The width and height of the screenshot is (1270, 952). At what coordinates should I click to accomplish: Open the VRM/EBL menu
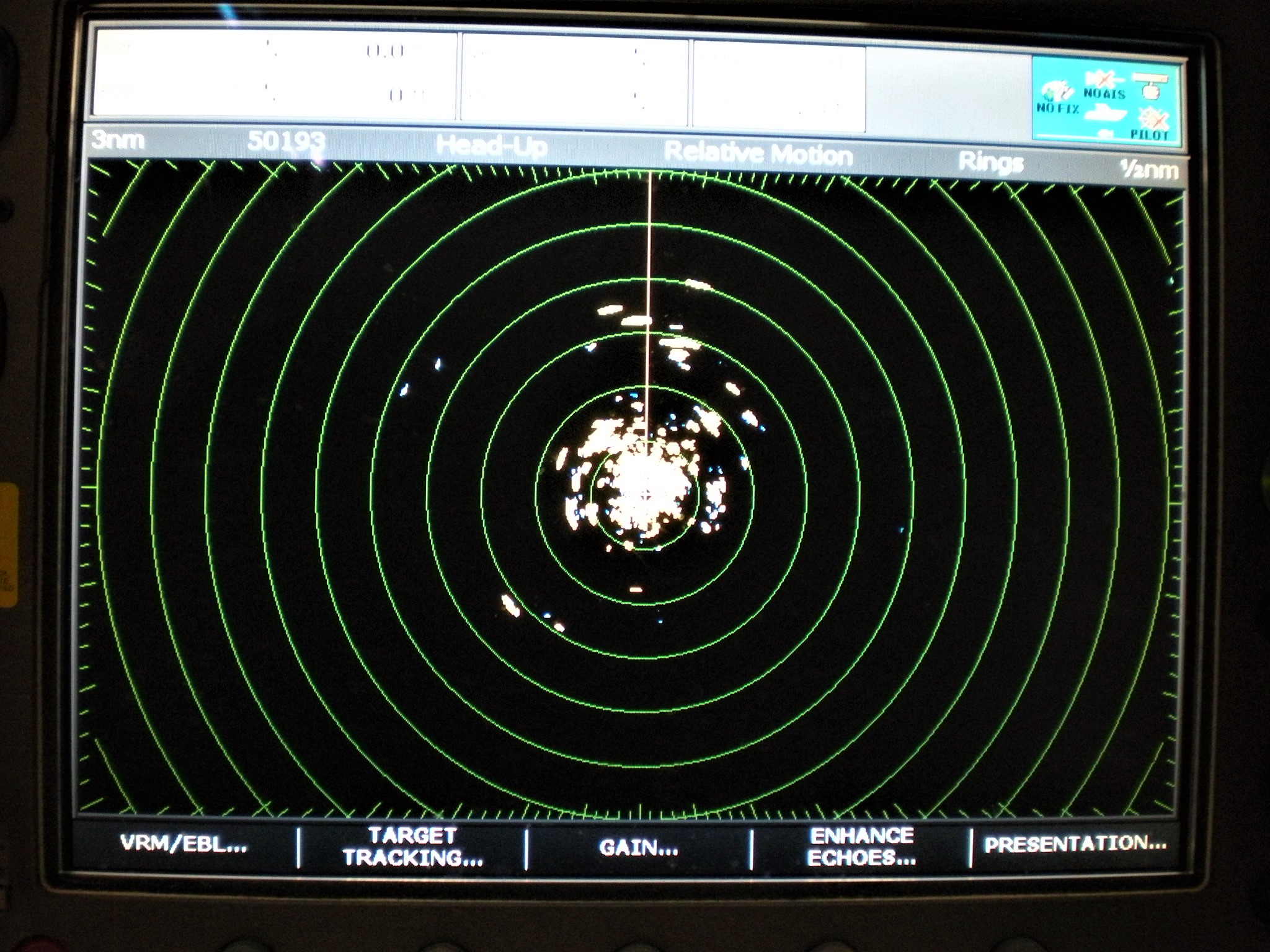pyautogui.click(x=184, y=844)
